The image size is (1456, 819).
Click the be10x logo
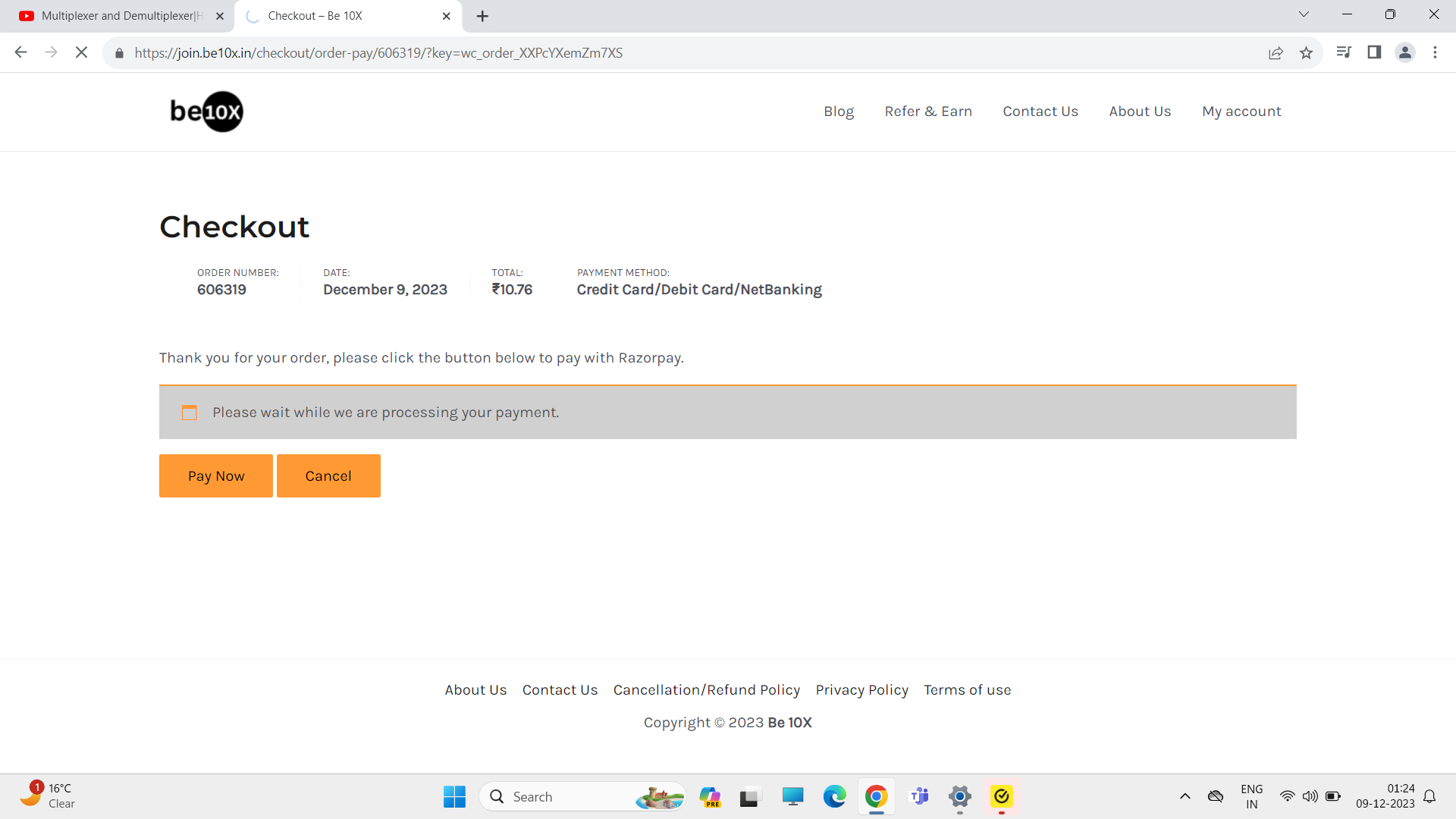[206, 111]
